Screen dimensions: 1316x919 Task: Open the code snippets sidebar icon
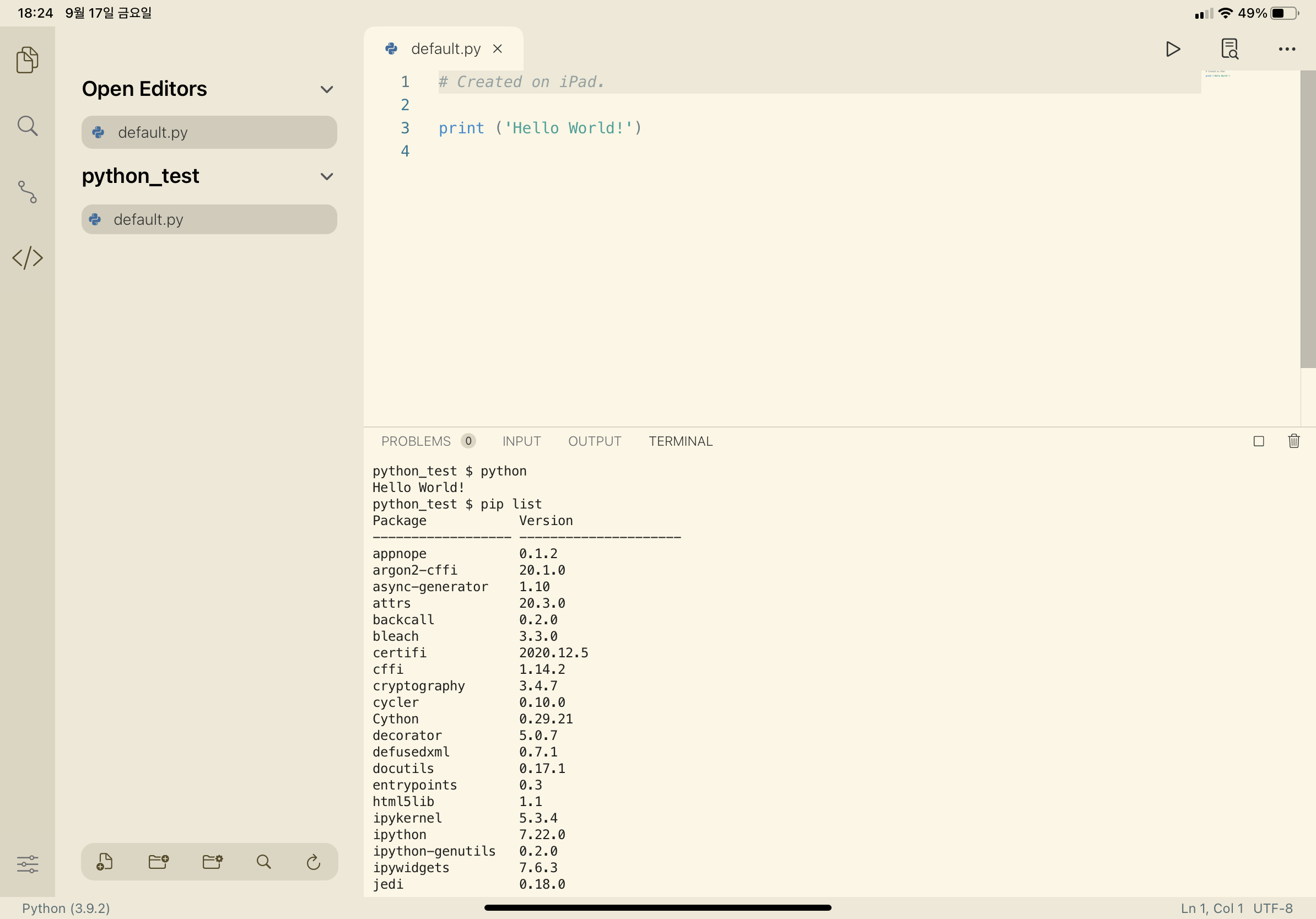click(27, 258)
